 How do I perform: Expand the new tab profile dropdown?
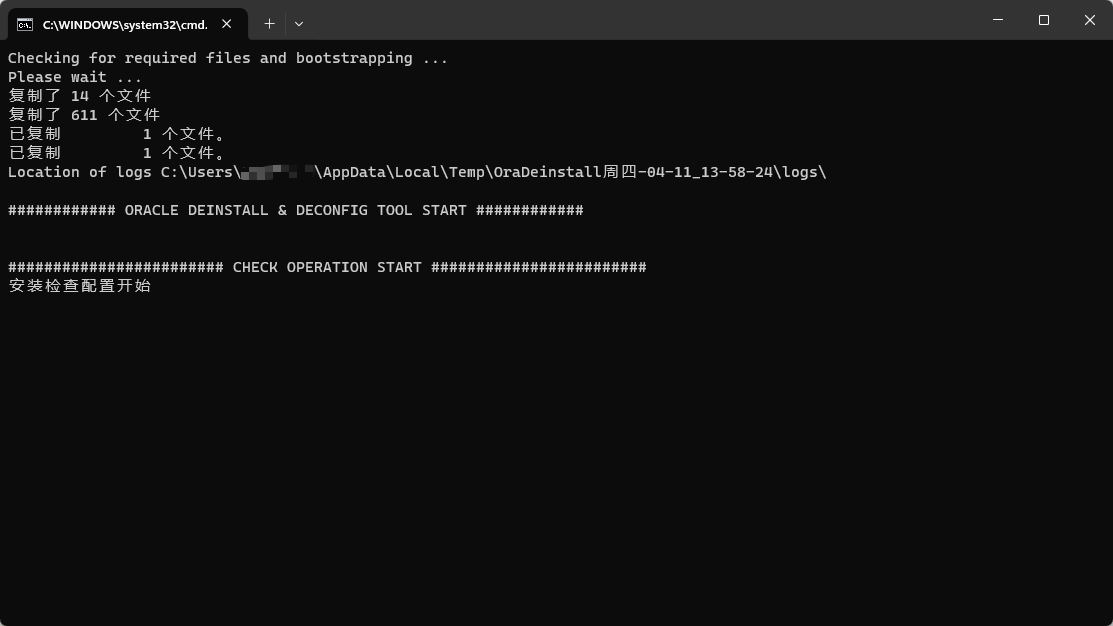point(299,23)
